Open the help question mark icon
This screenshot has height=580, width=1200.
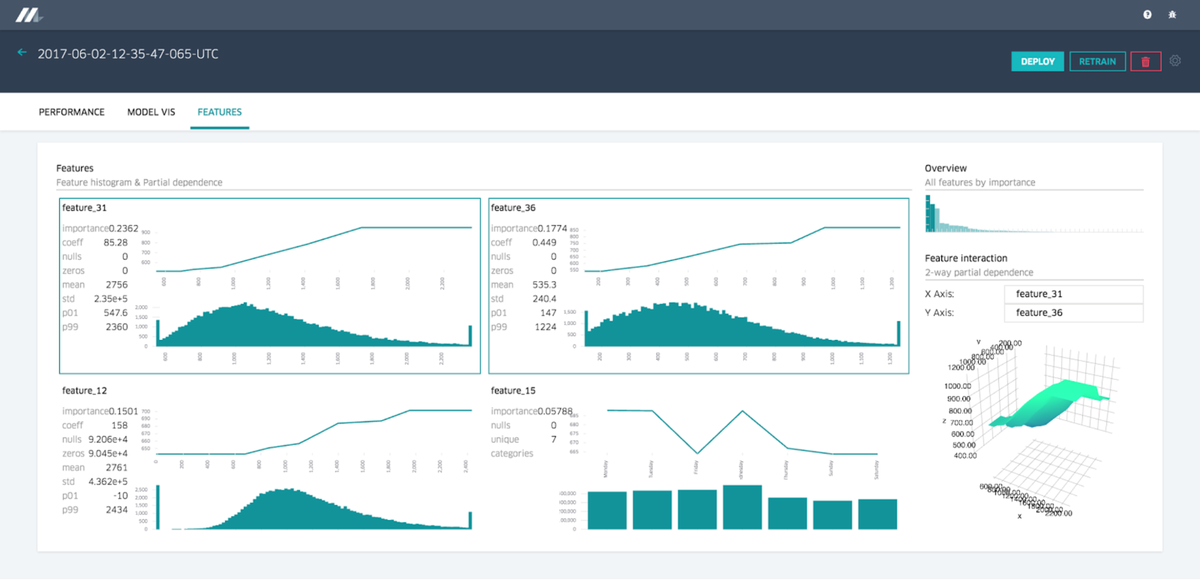point(1147,15)
